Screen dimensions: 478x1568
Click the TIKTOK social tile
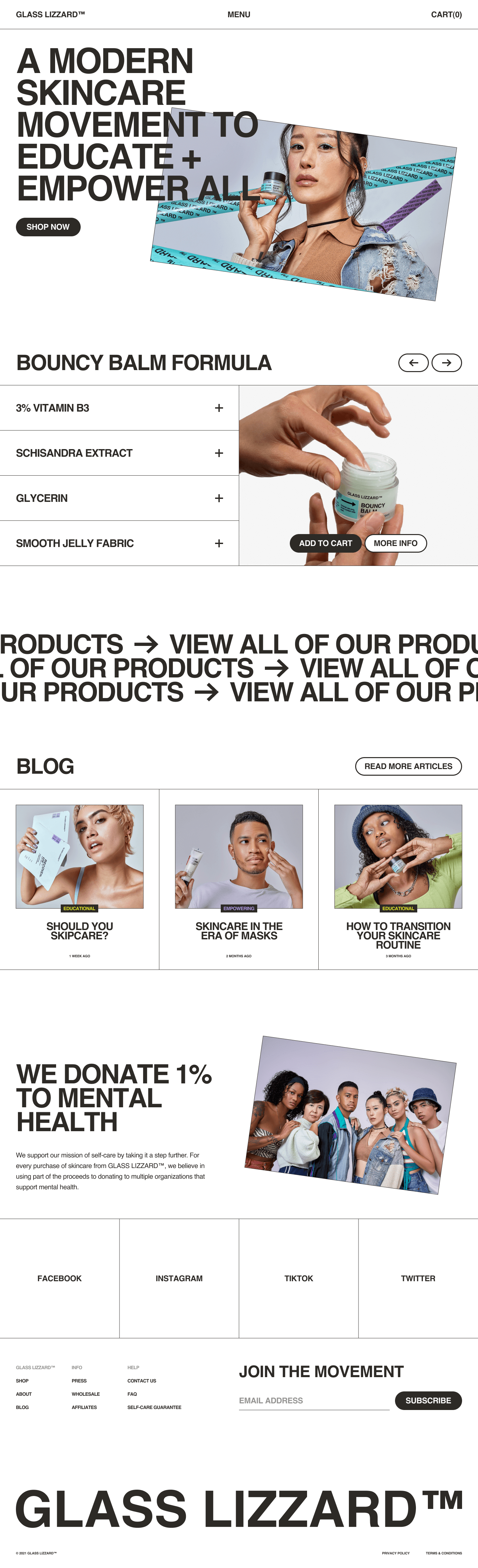pos(298,1278)
